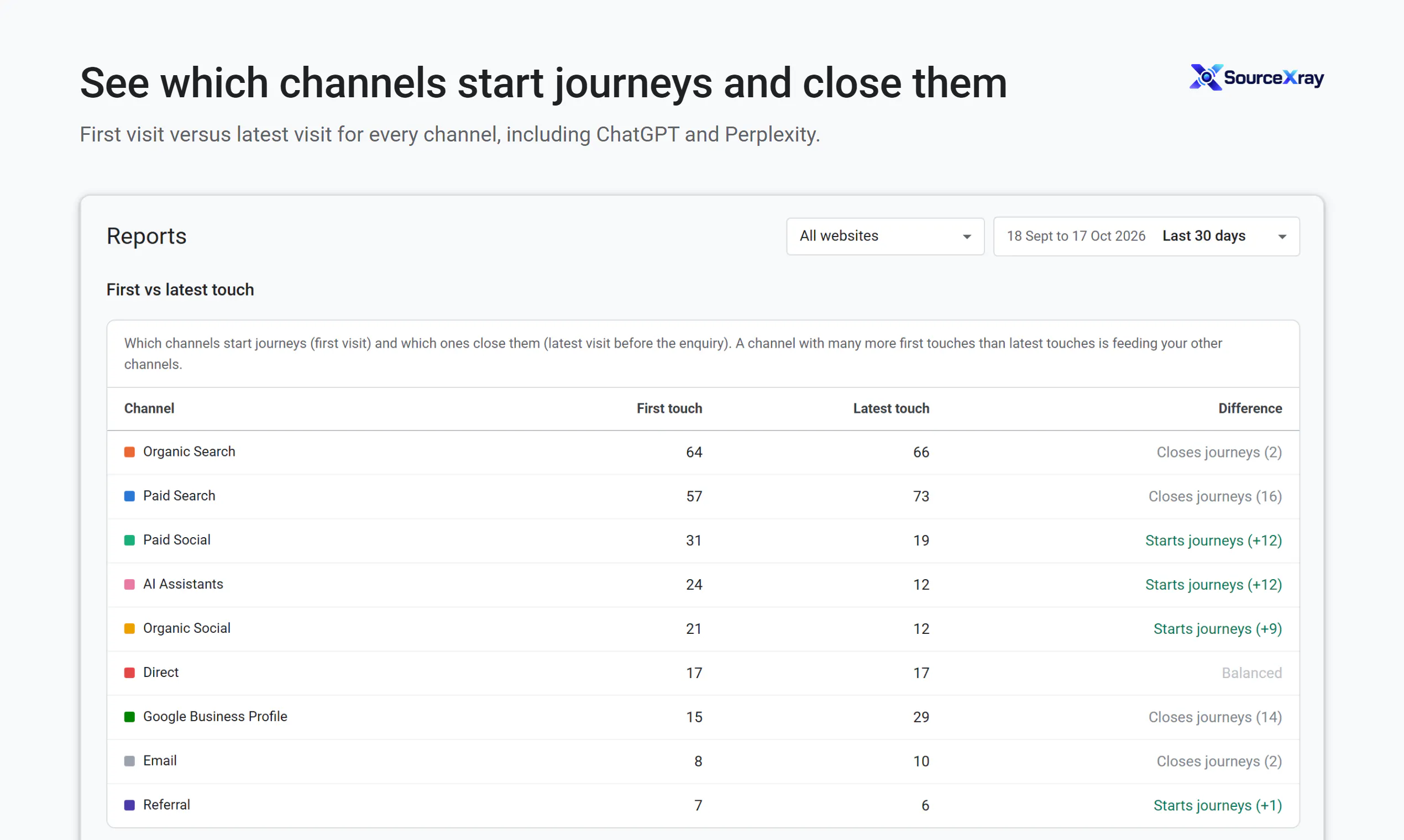Click the First touch column header

tap(669, 409)
